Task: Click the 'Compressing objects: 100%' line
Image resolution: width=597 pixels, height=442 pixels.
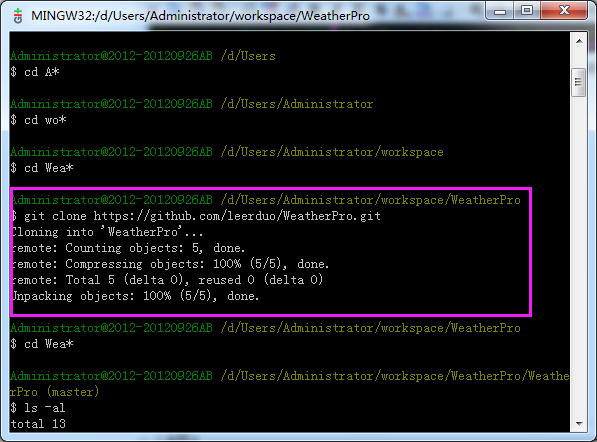Action: (170, 264)
